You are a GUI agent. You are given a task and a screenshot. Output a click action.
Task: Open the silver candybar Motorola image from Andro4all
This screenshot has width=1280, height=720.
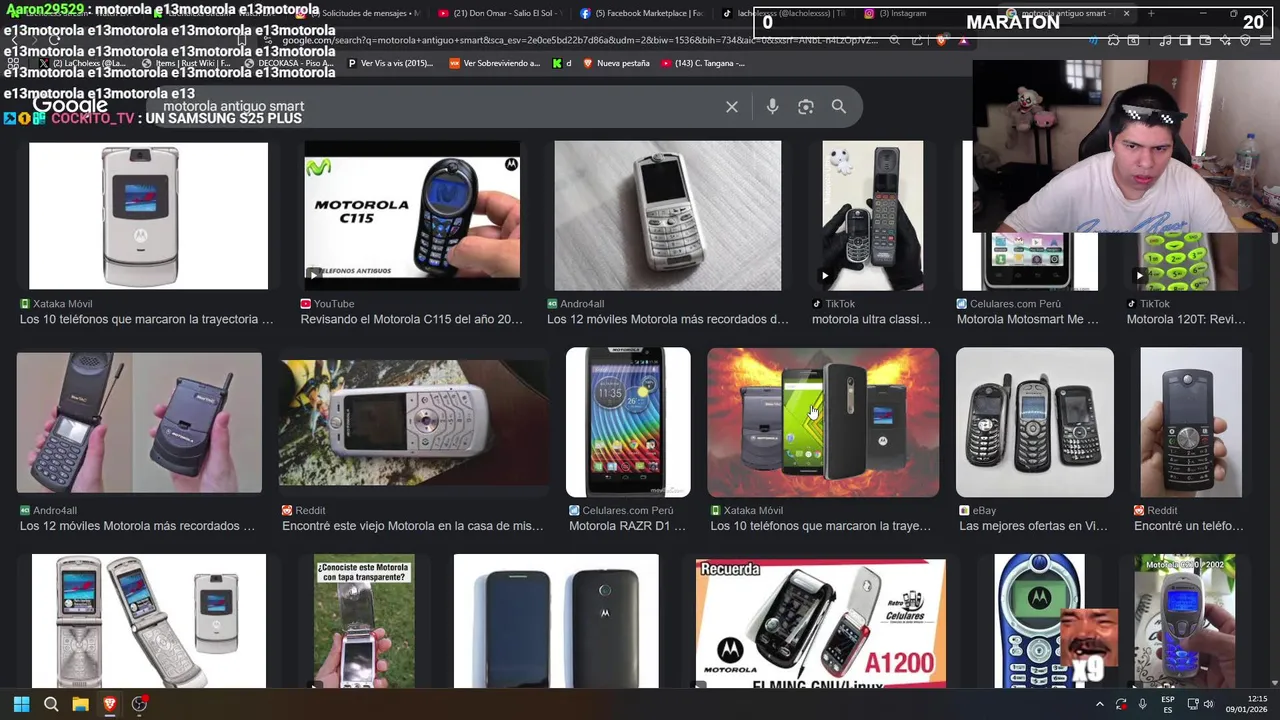pyautogui.click(x=668, y=215)
